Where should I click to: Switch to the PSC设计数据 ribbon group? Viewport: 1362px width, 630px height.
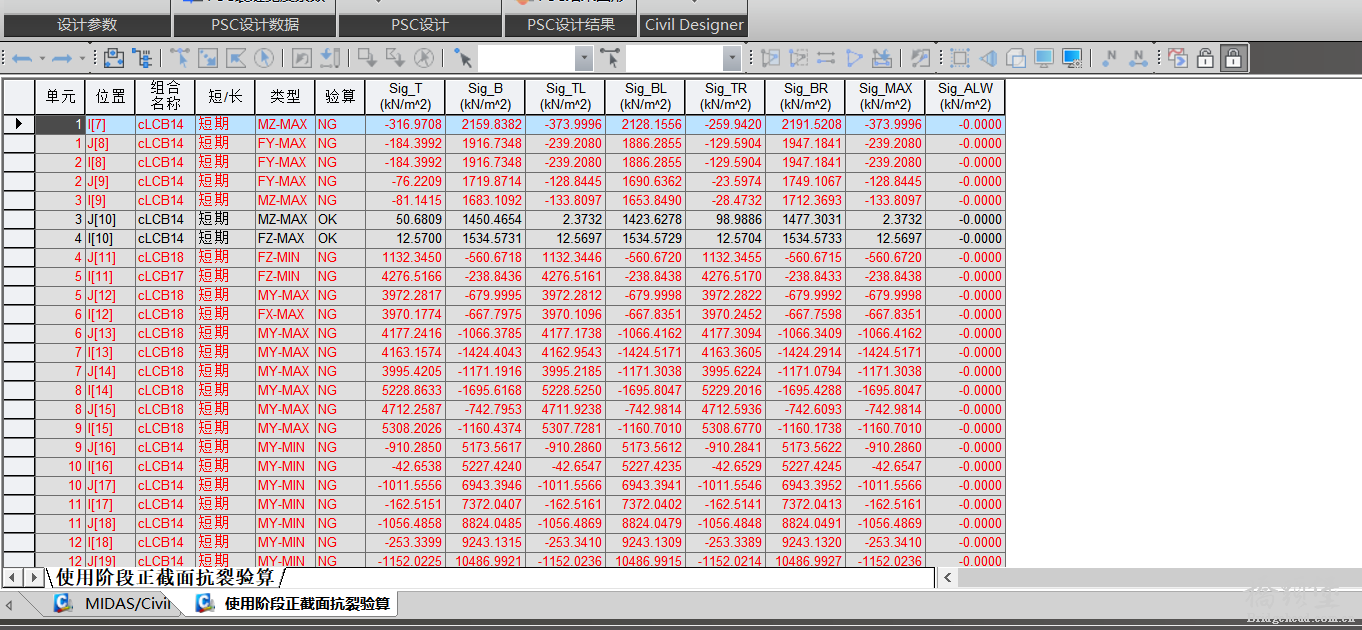click(x=255, y=25)
